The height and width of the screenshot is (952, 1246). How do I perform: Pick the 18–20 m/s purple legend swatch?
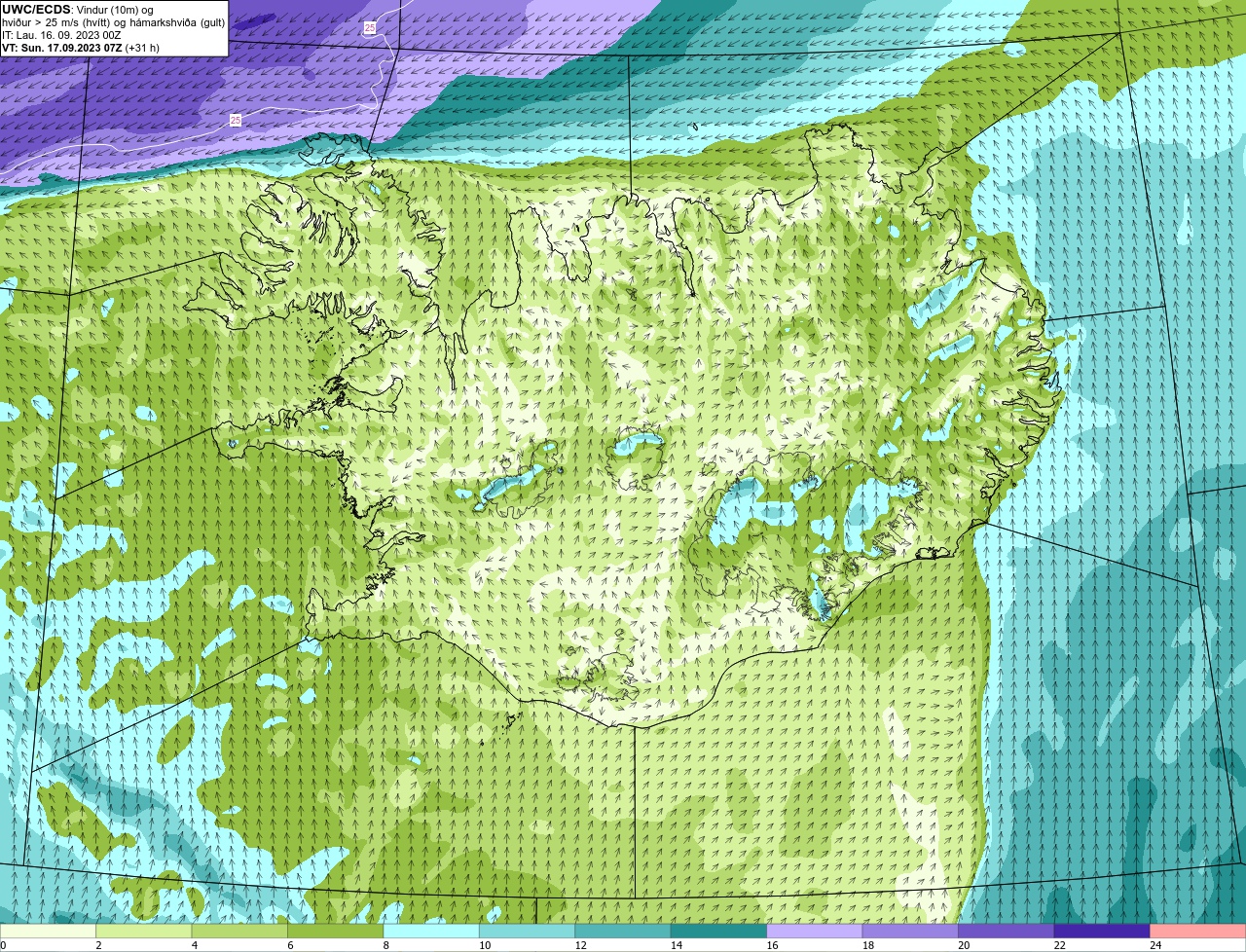click(x=911, y=931)
